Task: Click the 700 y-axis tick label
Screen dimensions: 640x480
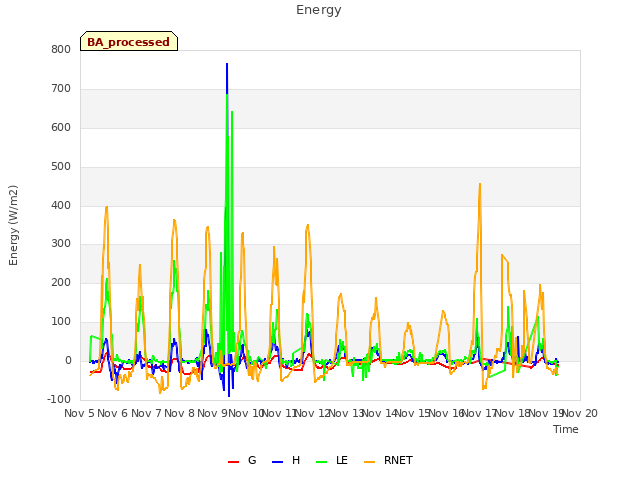Action: click(x=61, y=89)
